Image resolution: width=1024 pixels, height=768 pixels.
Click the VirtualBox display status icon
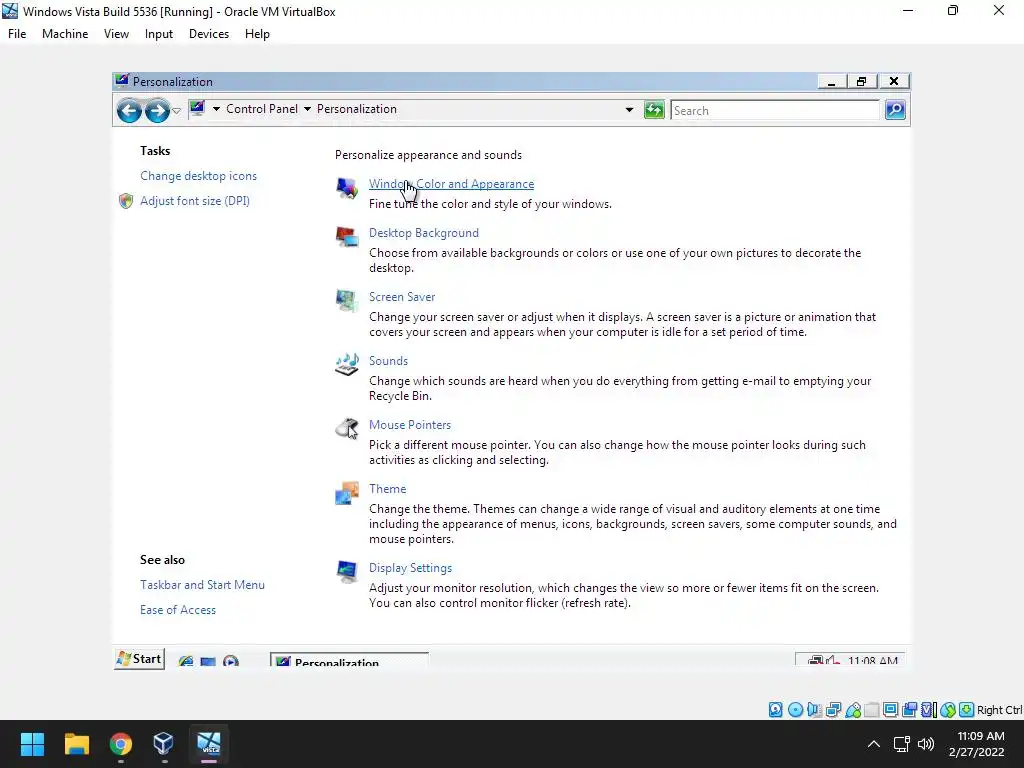890,710
